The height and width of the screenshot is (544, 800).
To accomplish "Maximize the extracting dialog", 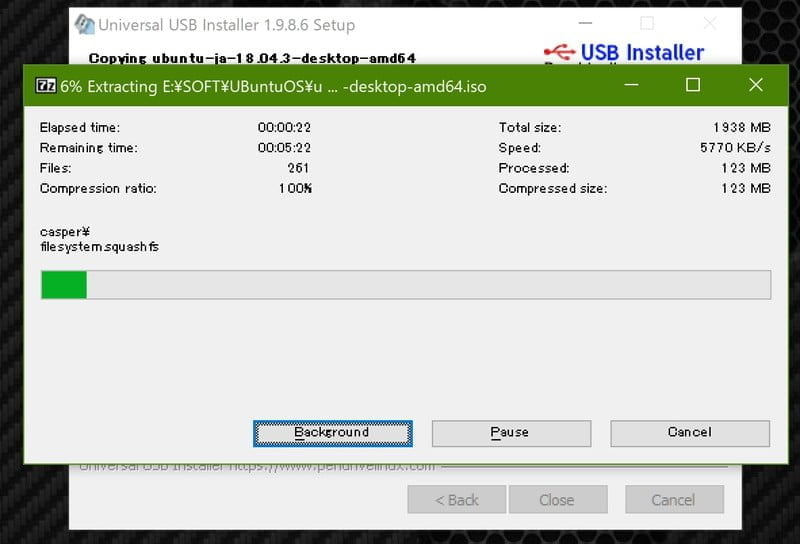I will click(693, 85).
